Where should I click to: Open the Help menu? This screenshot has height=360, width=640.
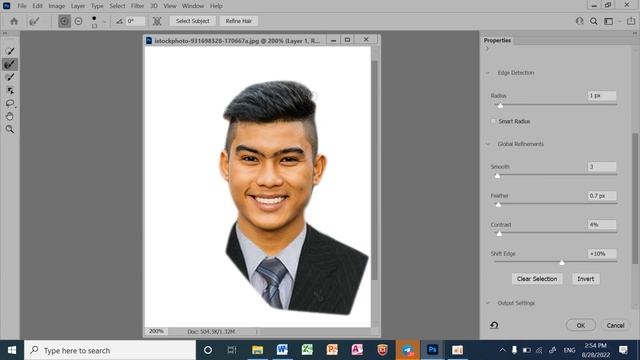click(216, 6)
